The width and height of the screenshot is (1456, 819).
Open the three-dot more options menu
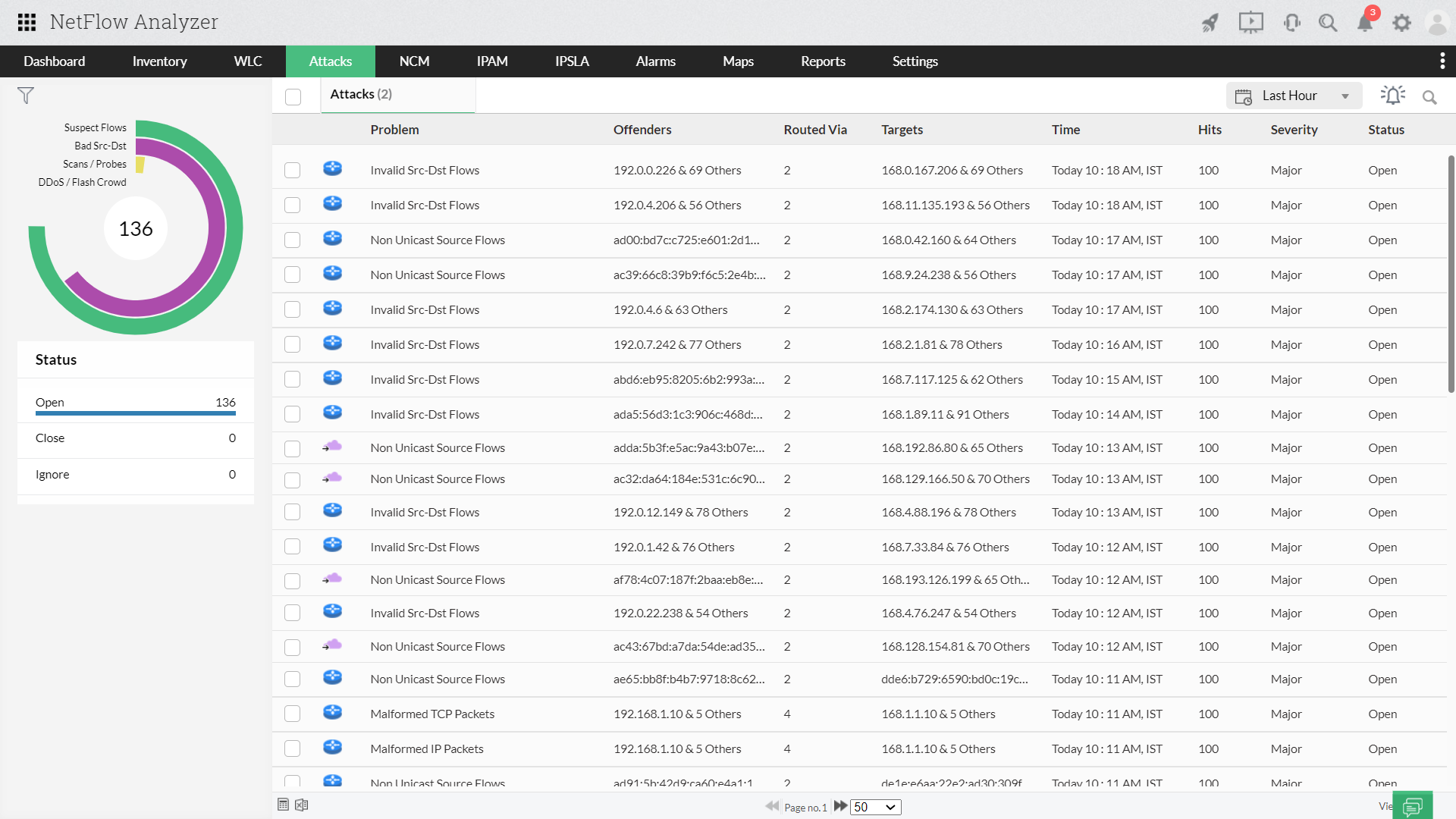[x=1442, y=61]
